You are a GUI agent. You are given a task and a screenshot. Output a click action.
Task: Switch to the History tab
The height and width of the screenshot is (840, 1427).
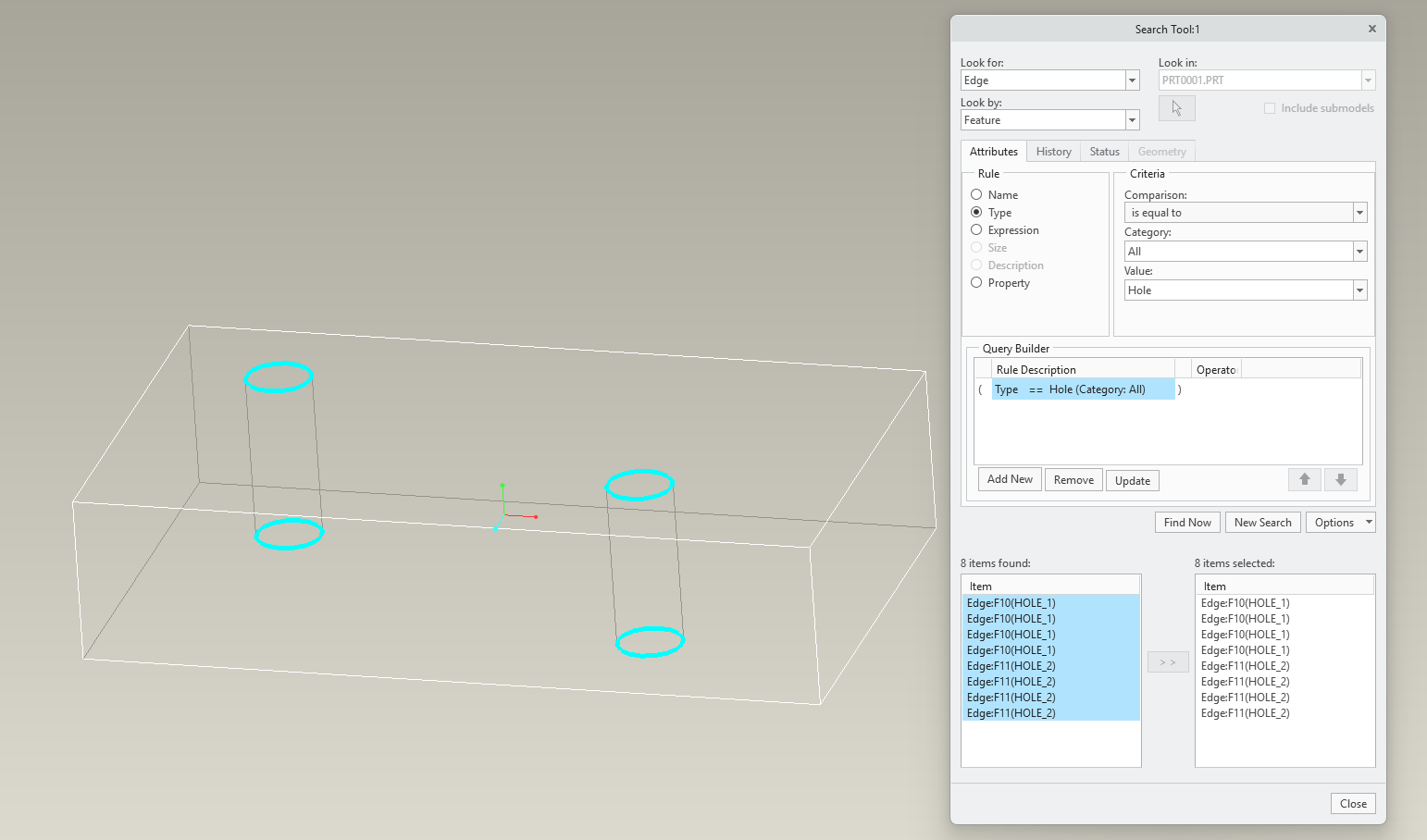[1053, 151]
